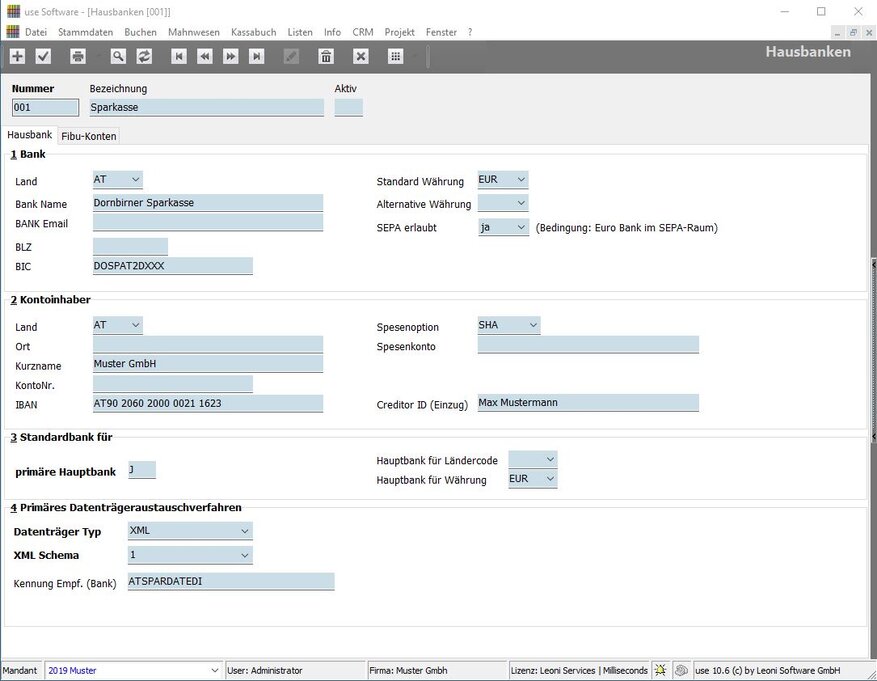The width and height of the screenshot is (877, 681).
Task: Switch to the Fibu-Konten tab
Action: 89,136
